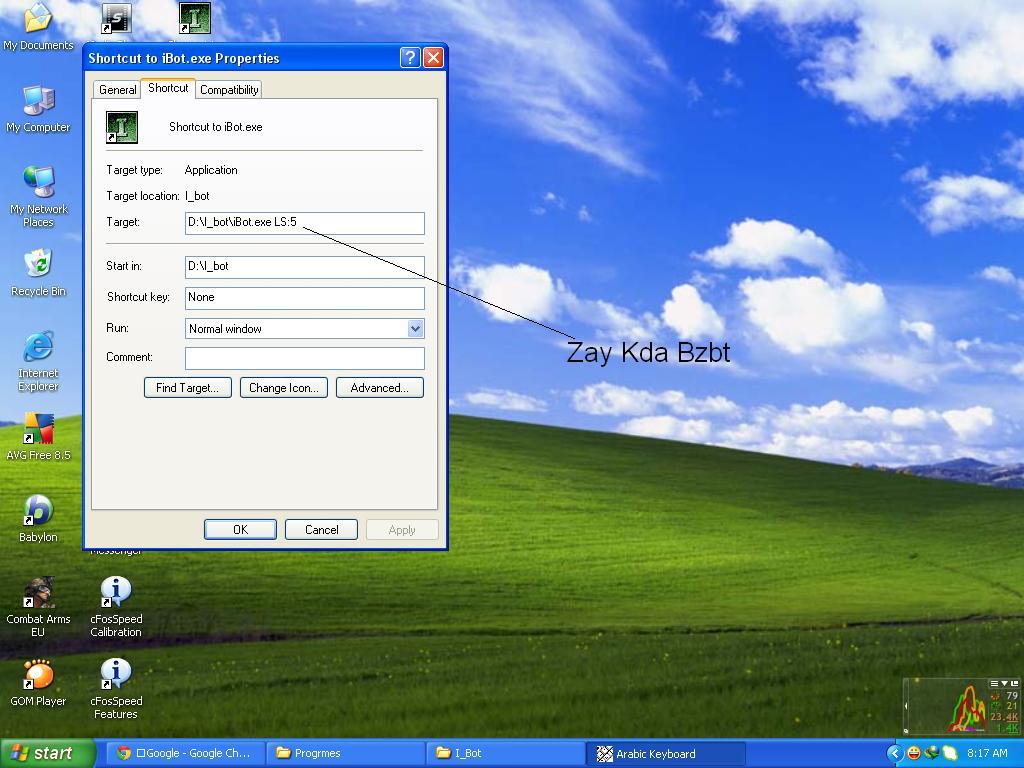Open I_Bot folder taskbar button

[x=506, y=753]
